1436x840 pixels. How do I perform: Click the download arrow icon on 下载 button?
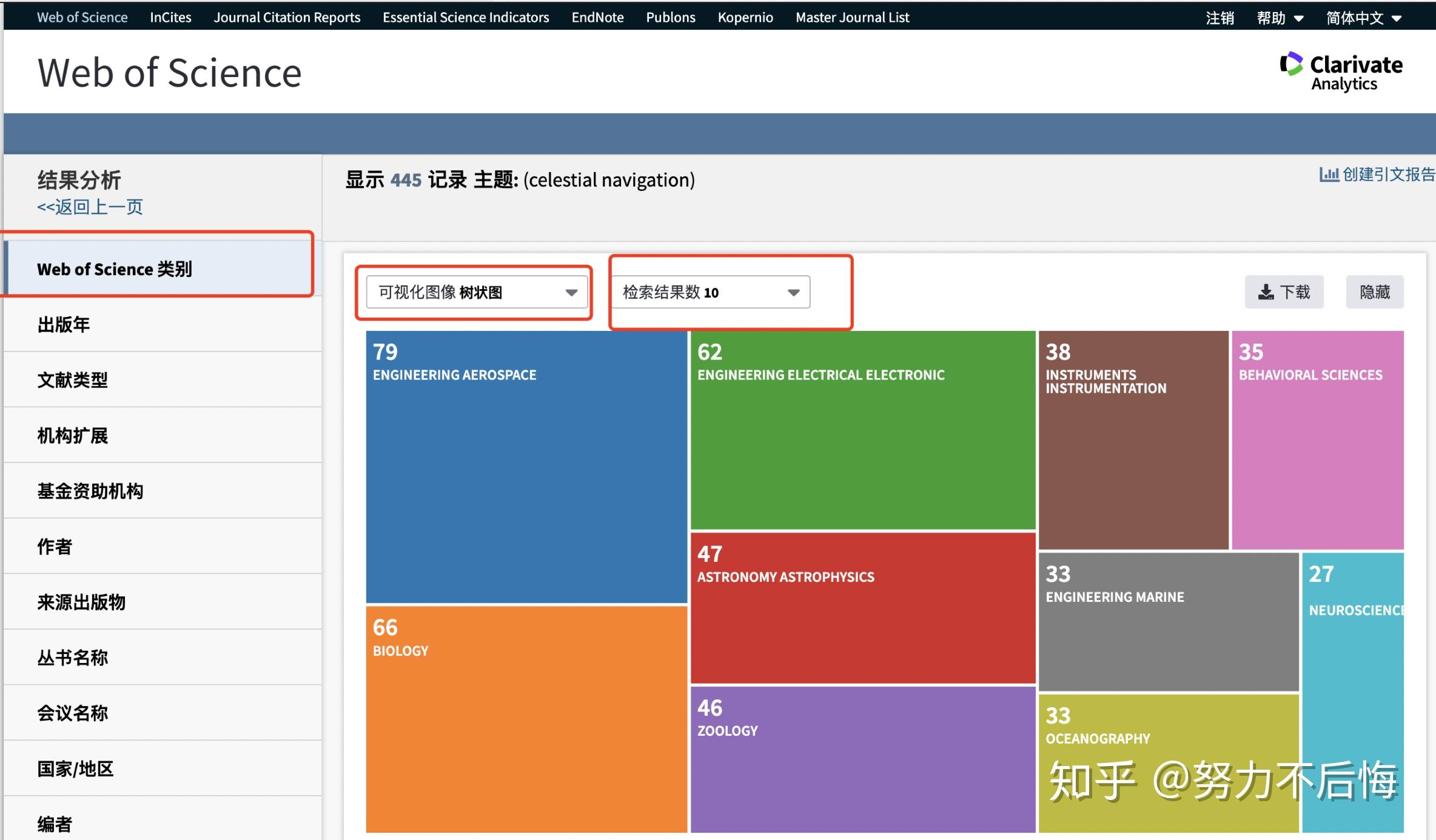pos(1266,293)
